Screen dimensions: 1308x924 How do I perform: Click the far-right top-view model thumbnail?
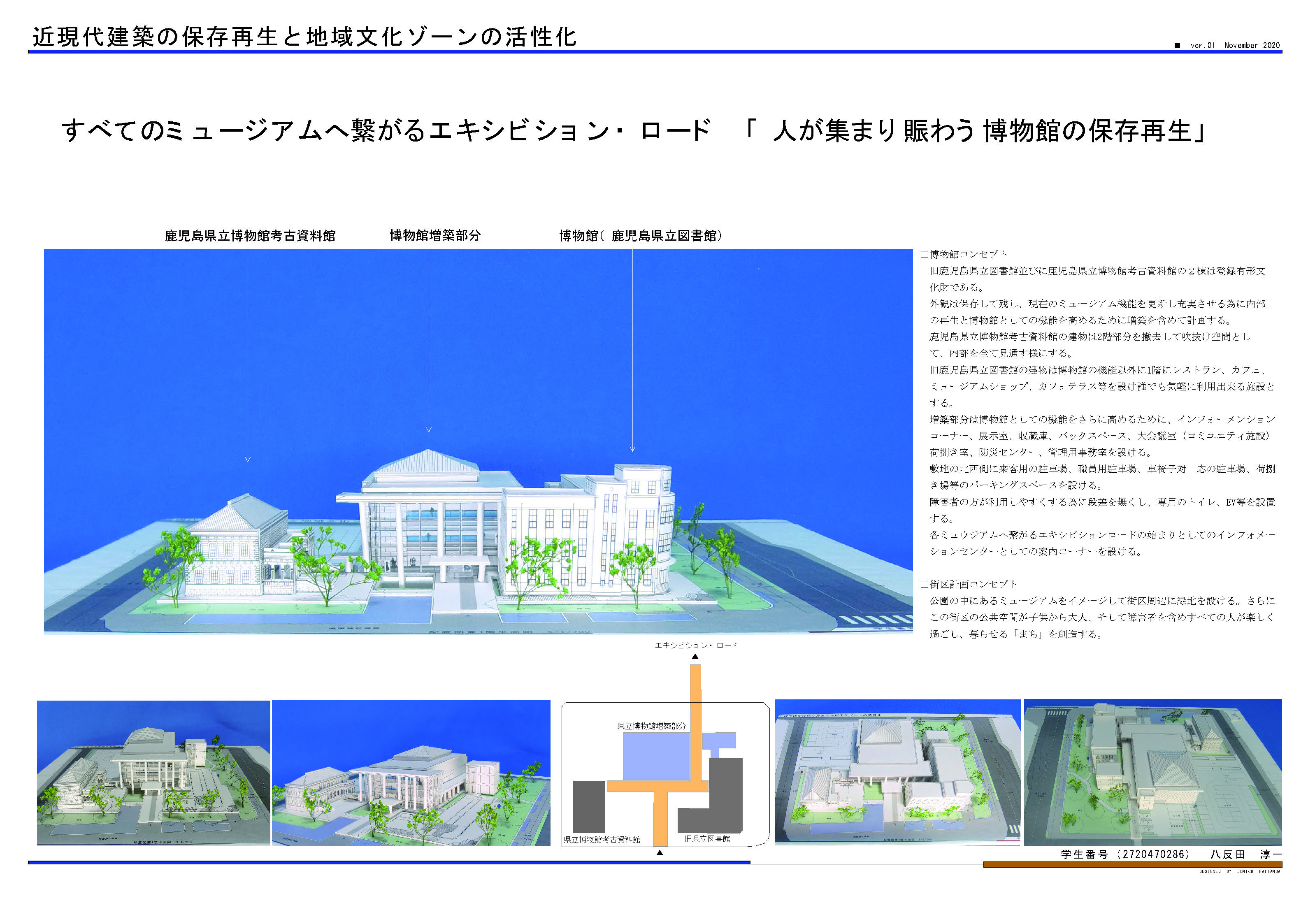click(1152, 772)
